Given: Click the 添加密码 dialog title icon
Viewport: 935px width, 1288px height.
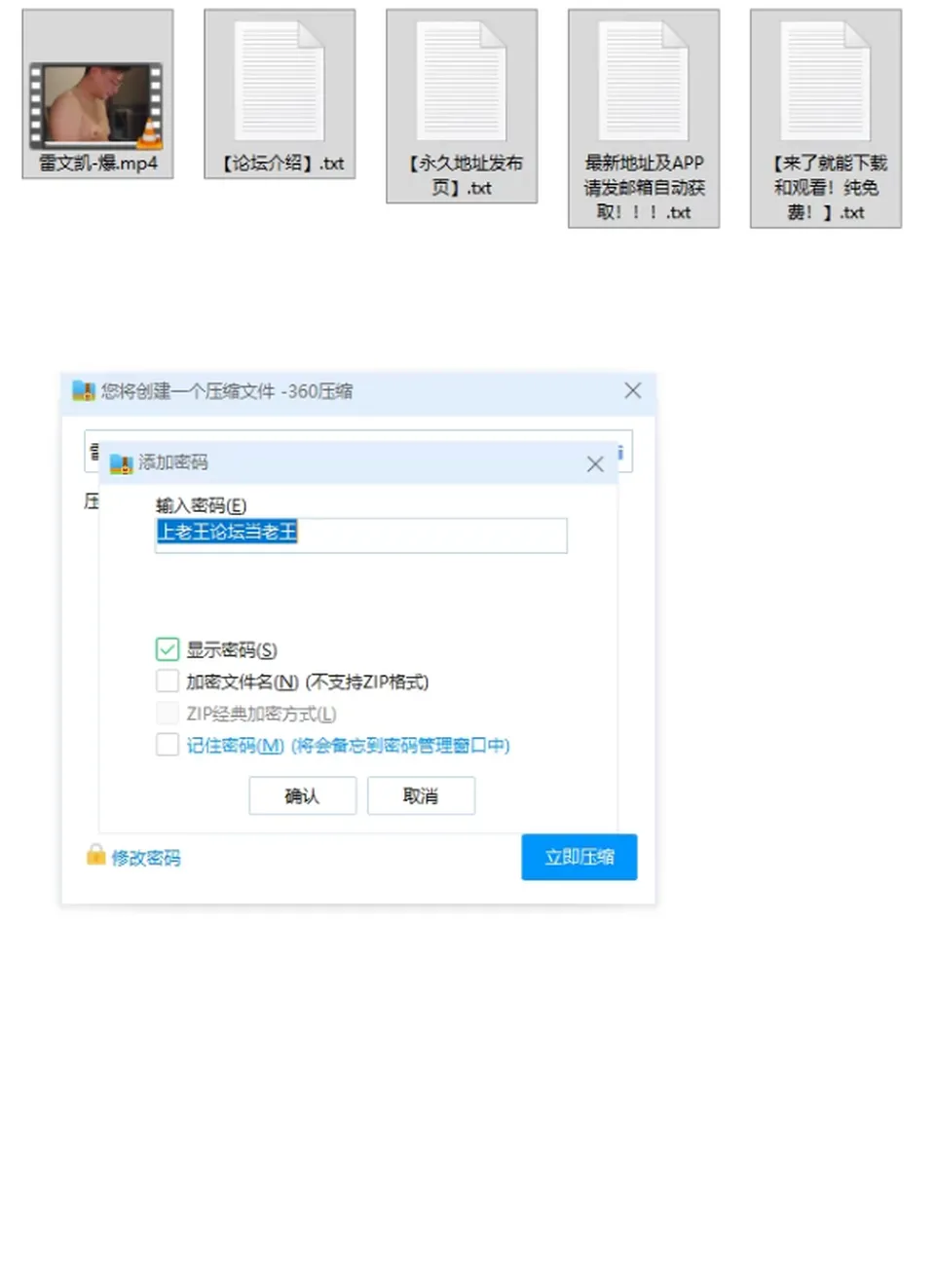Looking at the screenshot, I should (x=121, y=462).
